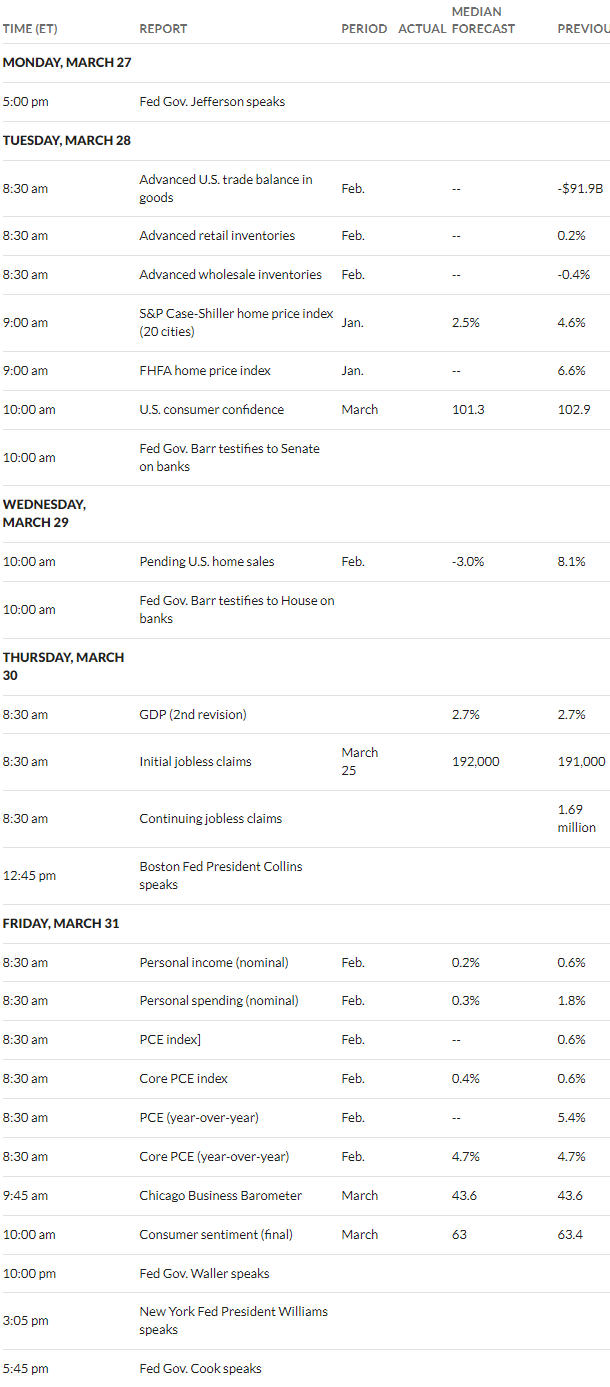Select the TUESDAY, MARCH 28 date heading
This screenshot has width=610, height=1387.
66,141
